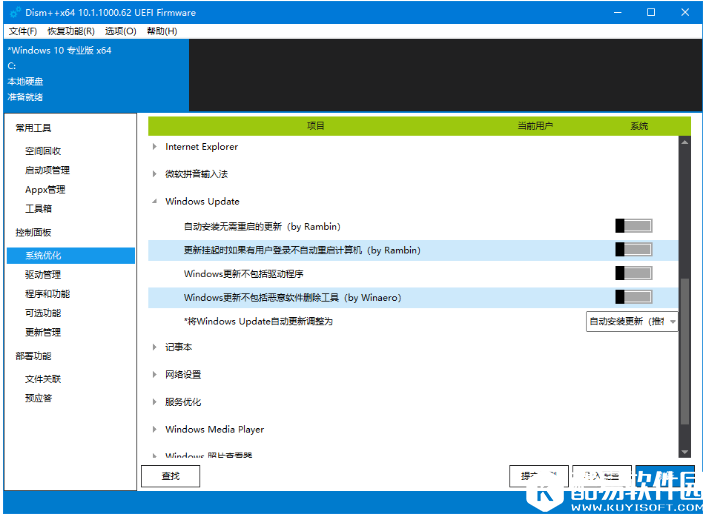Click the 查找 button
711x519 pixels.
click(170, 476)
